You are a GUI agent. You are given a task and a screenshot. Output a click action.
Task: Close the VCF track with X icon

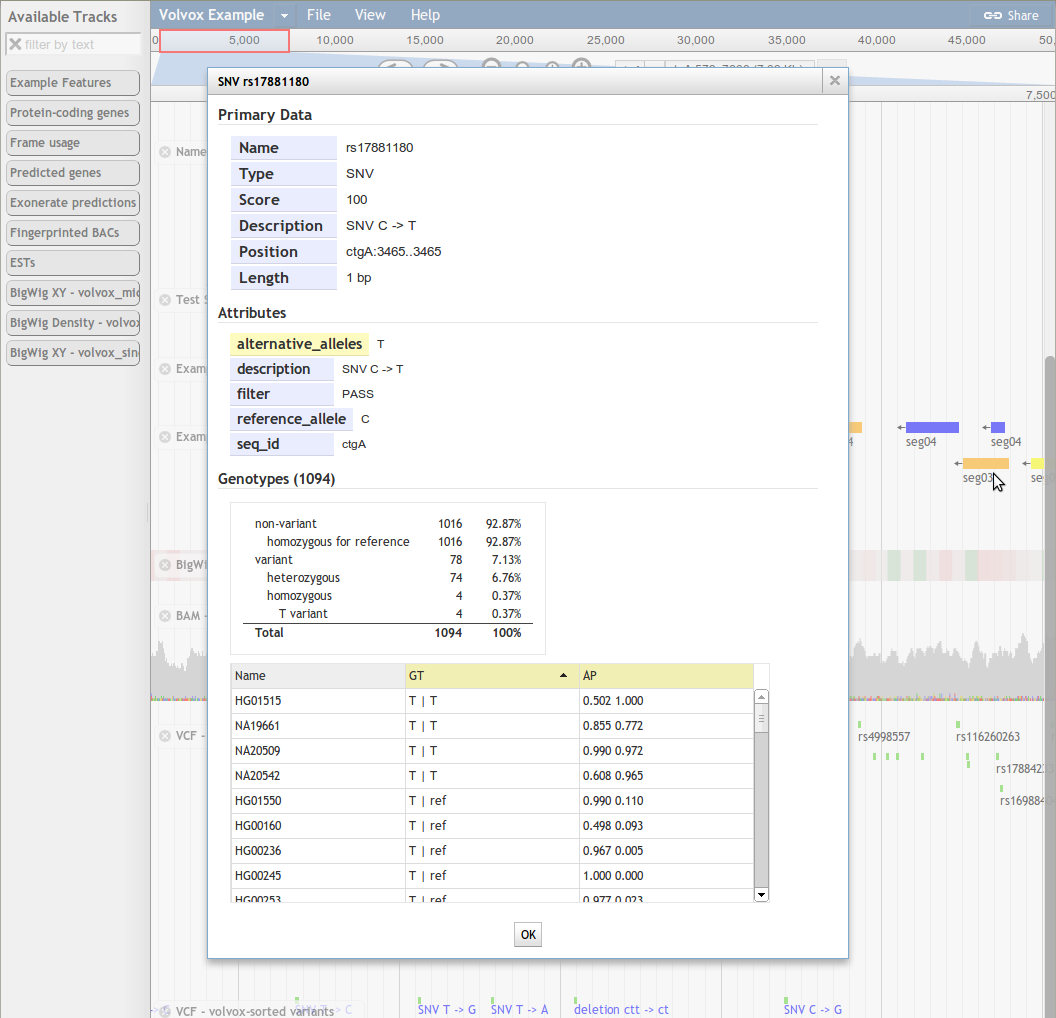(165, 736)
